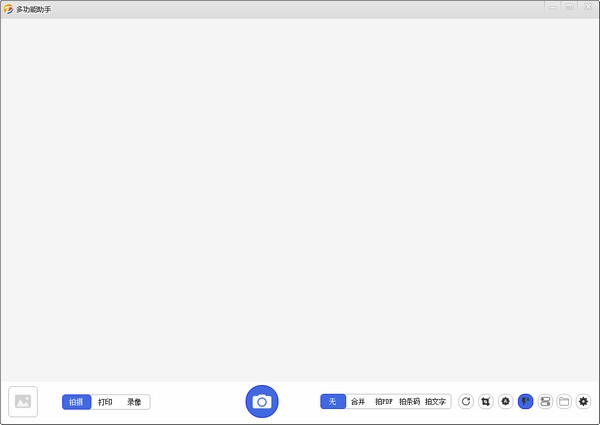Select the 拍摄 mode tab
The height and width of the screenshot is (425, 600).
[x=77, y=402]
